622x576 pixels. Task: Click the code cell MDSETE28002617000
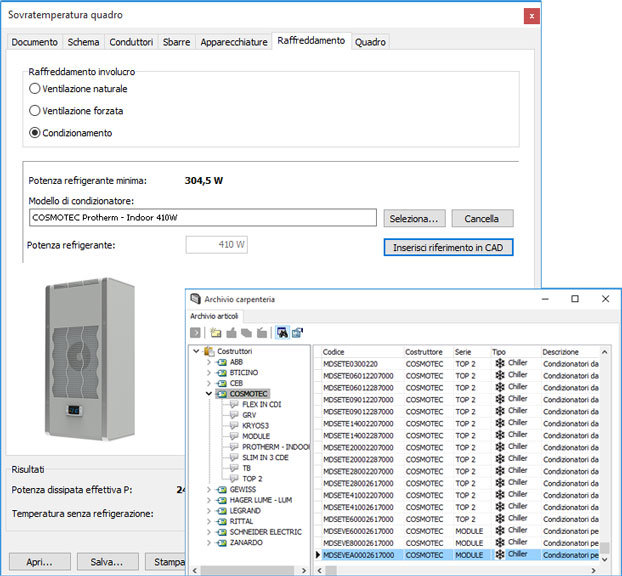tap(358, 483)
